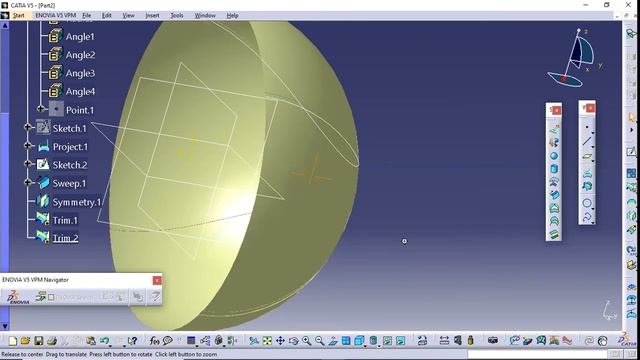Open the Edit menu
This screenshot has width=640, height=360.
pos(107,16)
